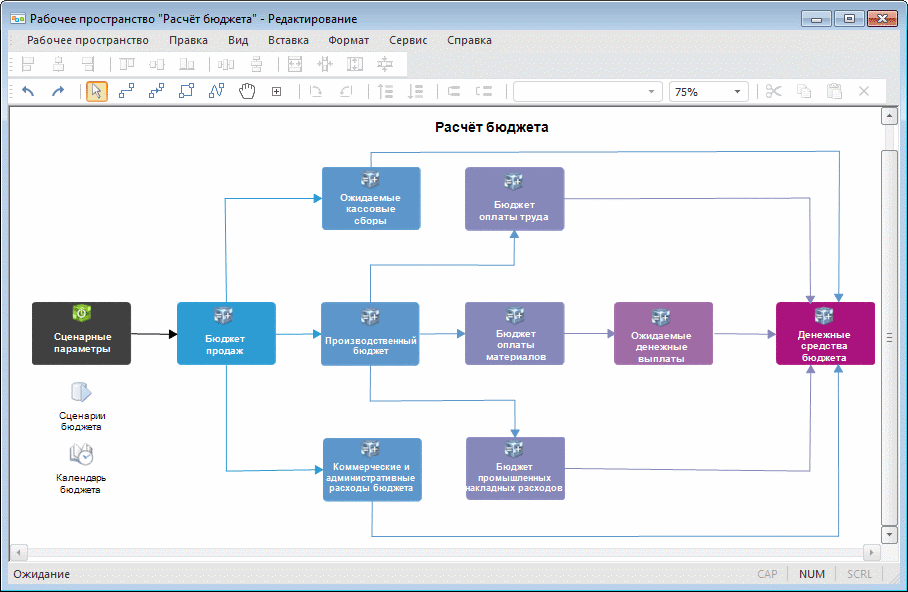Choose the arrow connector line tool
This screenshot has width=908, height=592.
[x=156, y=92]
